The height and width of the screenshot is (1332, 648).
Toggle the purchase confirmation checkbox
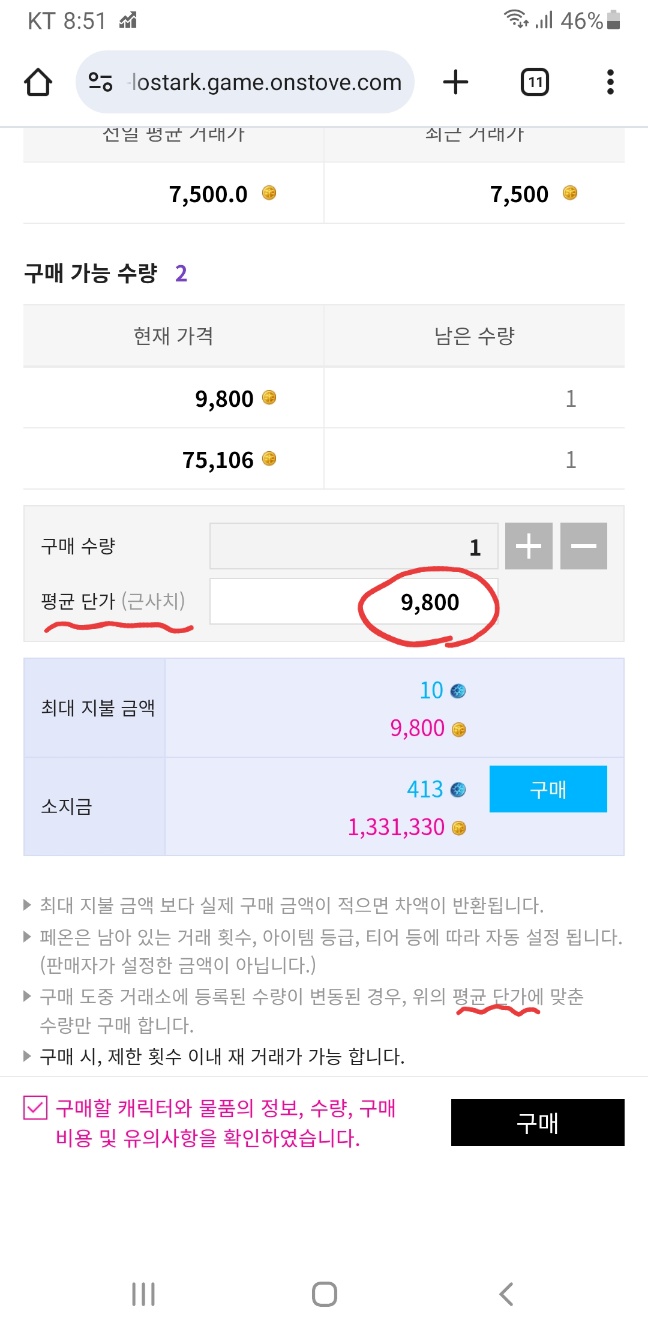[x=36, y=1108]
